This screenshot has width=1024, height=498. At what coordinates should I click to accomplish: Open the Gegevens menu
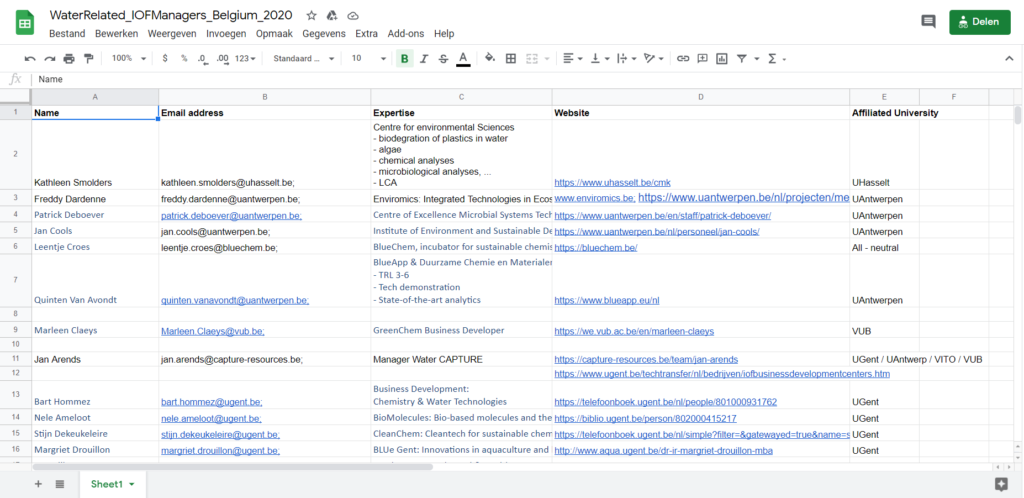click(x=325, y=34)
